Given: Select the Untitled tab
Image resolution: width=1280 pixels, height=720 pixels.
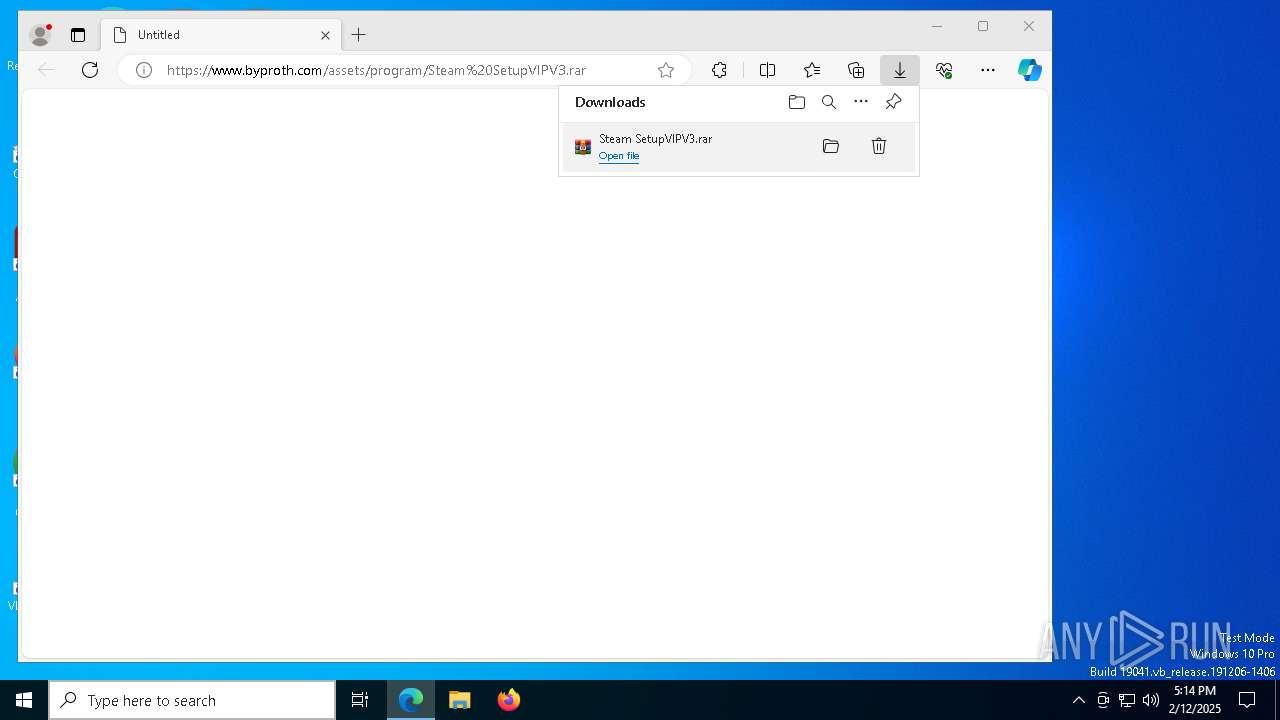Looking at the screenshot, I should pyautogui.click(x=222, y=35).
